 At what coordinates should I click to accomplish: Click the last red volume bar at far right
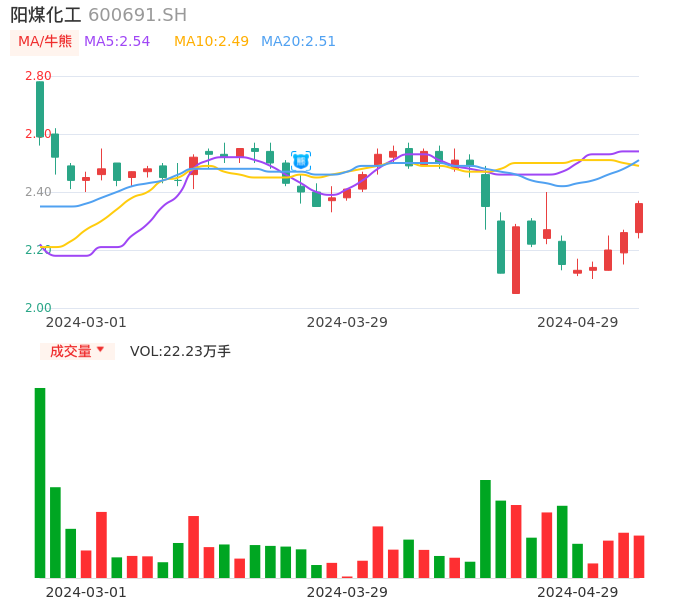click(639, 556)
